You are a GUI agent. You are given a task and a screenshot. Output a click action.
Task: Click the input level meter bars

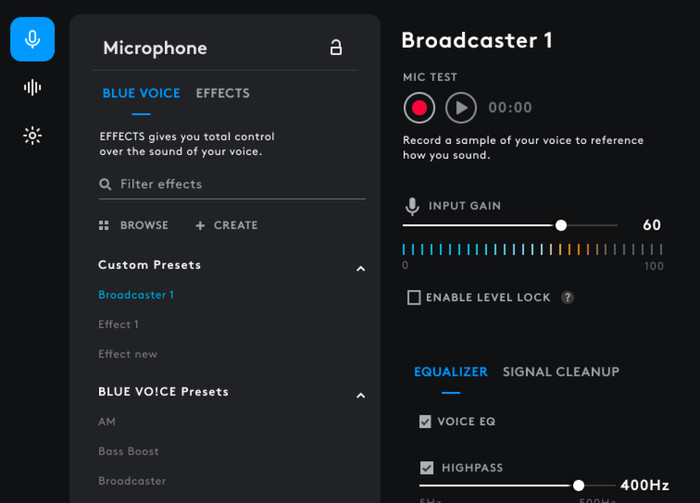[532, 249]
